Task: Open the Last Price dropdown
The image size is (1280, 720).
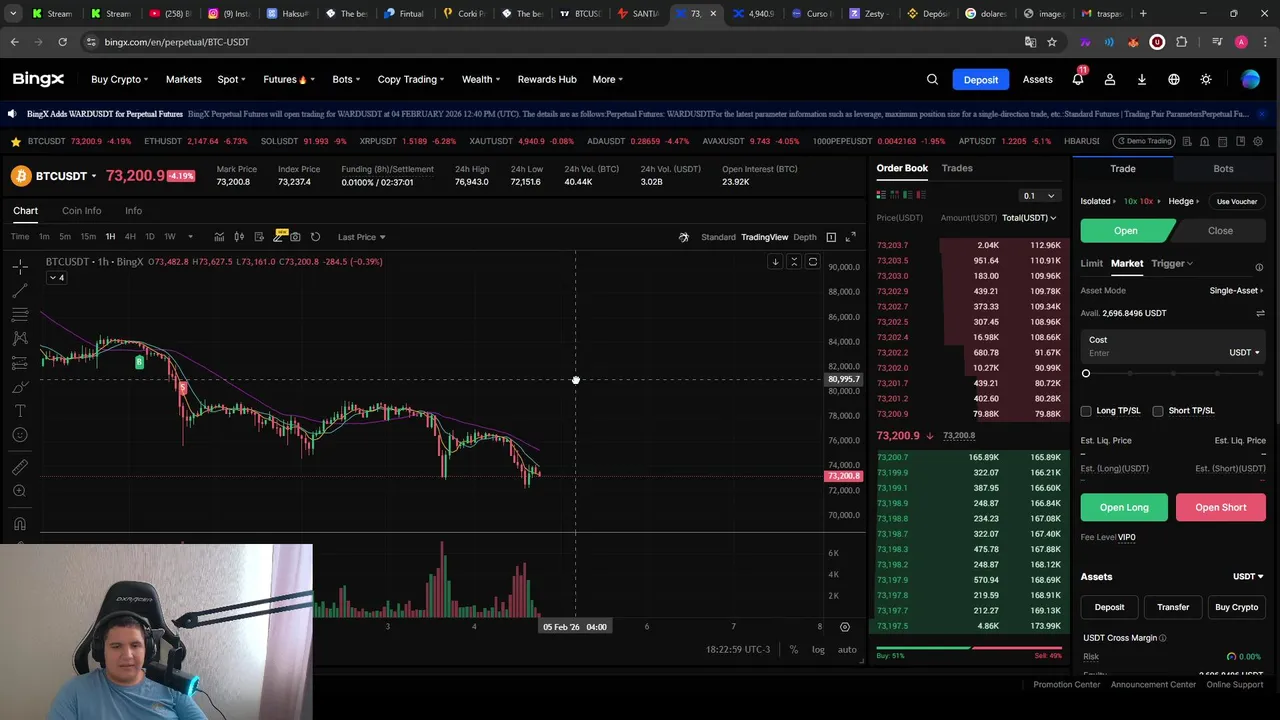Action: [x=361, y=237]
